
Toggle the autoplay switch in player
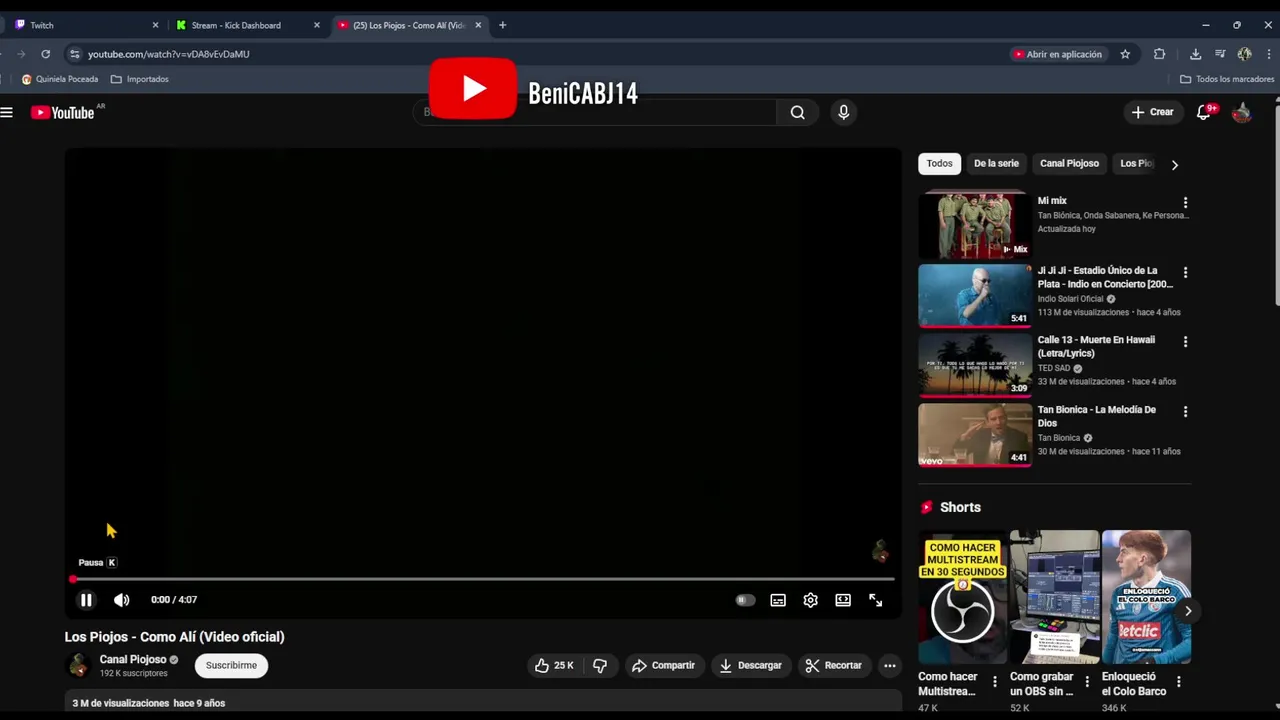point(745,600)
